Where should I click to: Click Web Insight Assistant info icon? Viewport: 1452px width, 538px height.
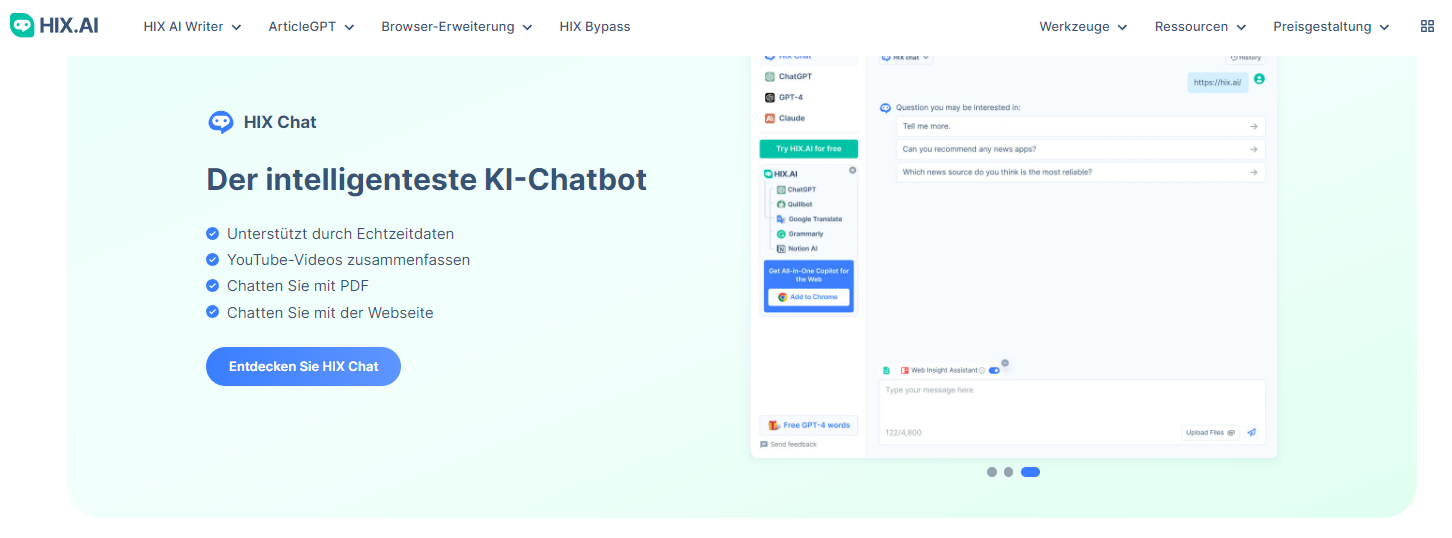click(x=982, y=370)
